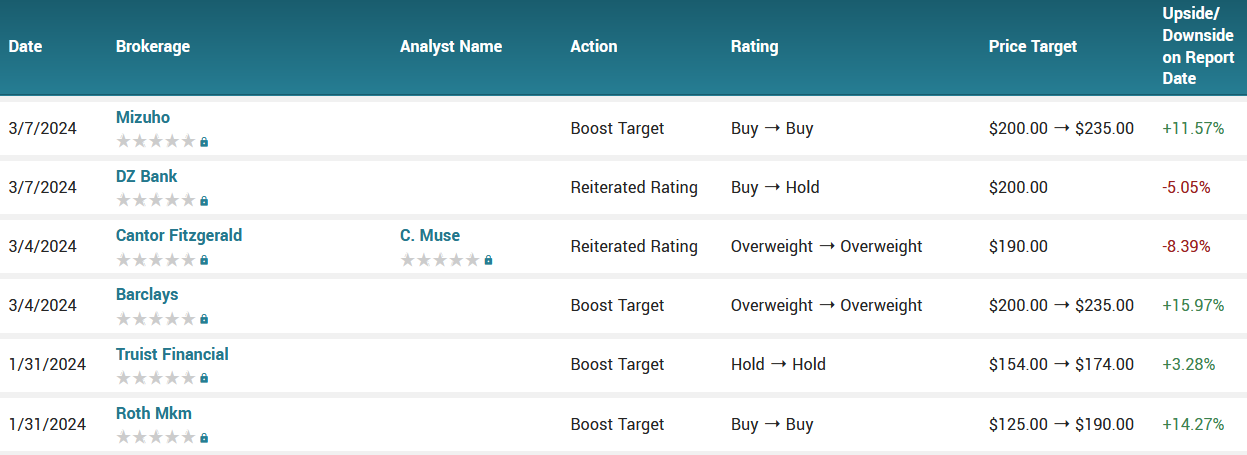Click the lock icon under Truist Financial

tap(204, 378)
